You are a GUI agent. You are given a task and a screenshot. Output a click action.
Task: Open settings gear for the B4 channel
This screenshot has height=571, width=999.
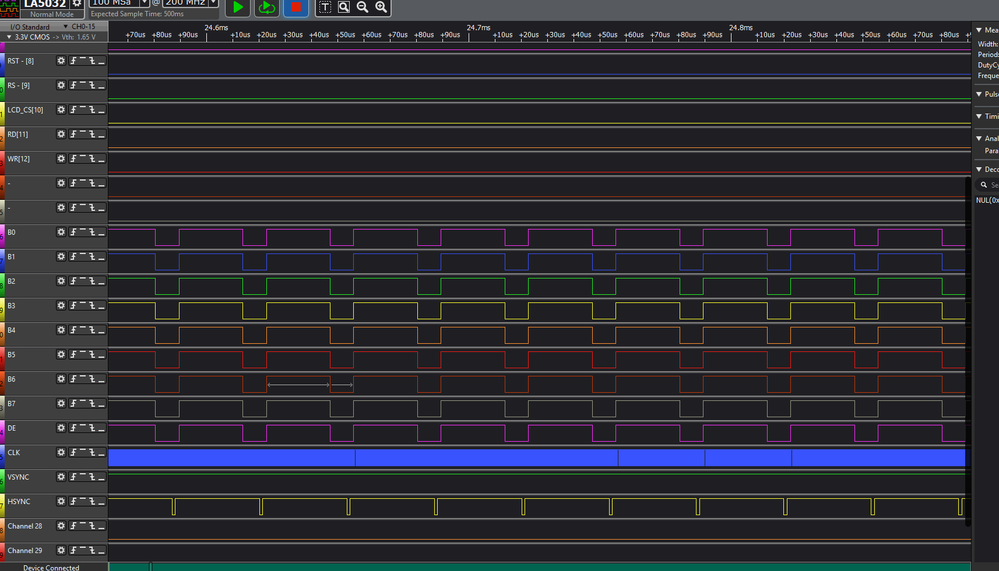click(x=61, y=329)
